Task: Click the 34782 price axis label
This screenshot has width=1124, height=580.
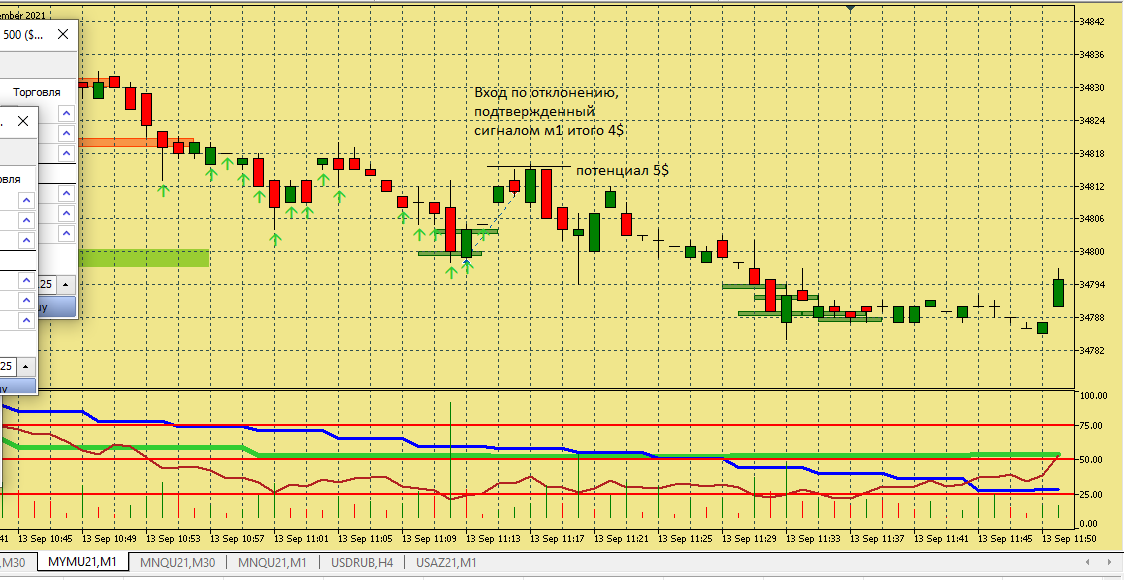Action: tap(1092, 350)
